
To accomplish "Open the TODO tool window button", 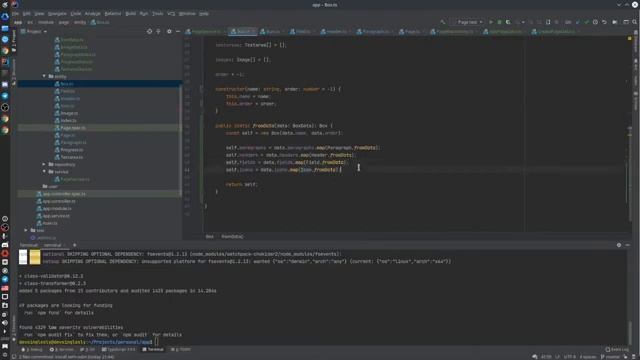I will point(181,350).
